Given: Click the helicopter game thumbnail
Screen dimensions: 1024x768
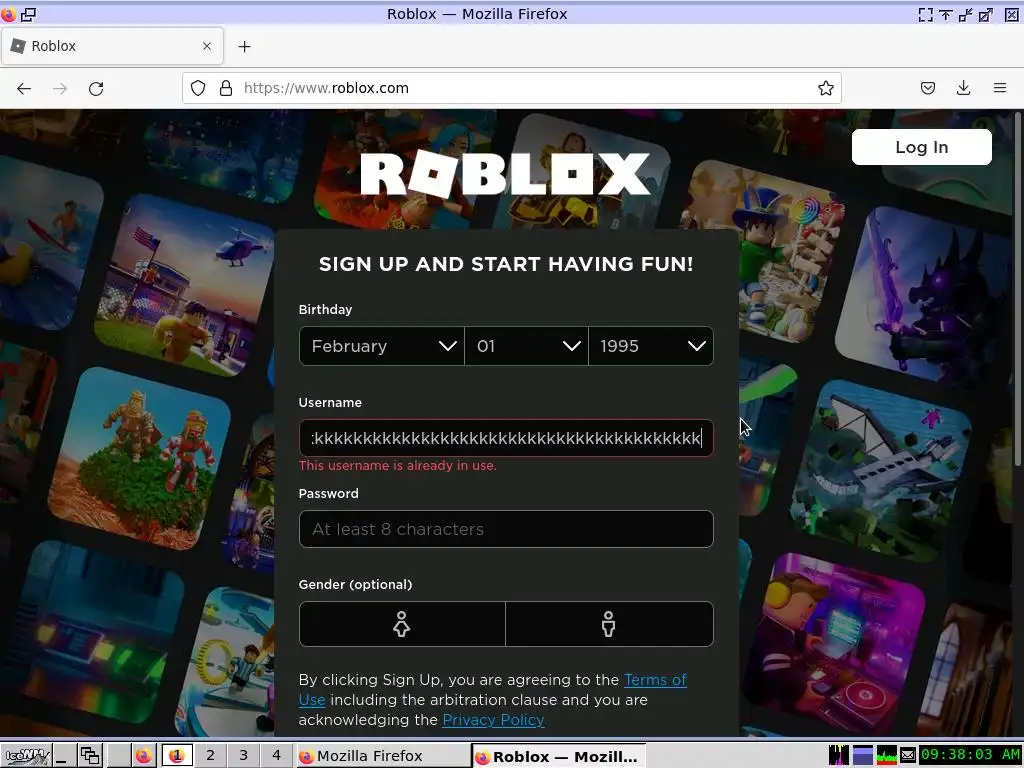Looking at the screenshot, I should pyautogui.click(x=184, y=284).
